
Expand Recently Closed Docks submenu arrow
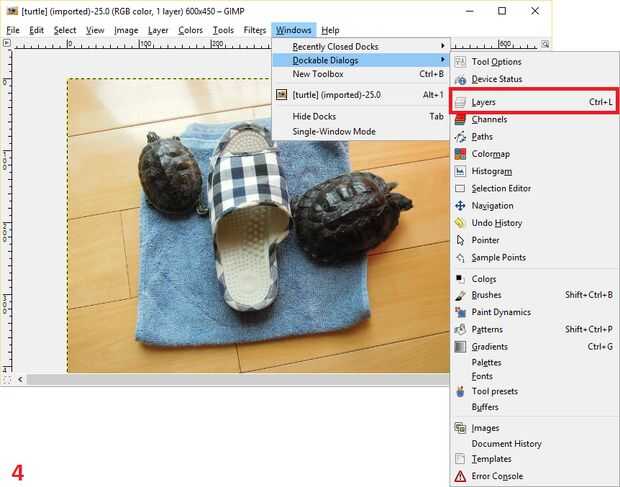pos(442,46)
